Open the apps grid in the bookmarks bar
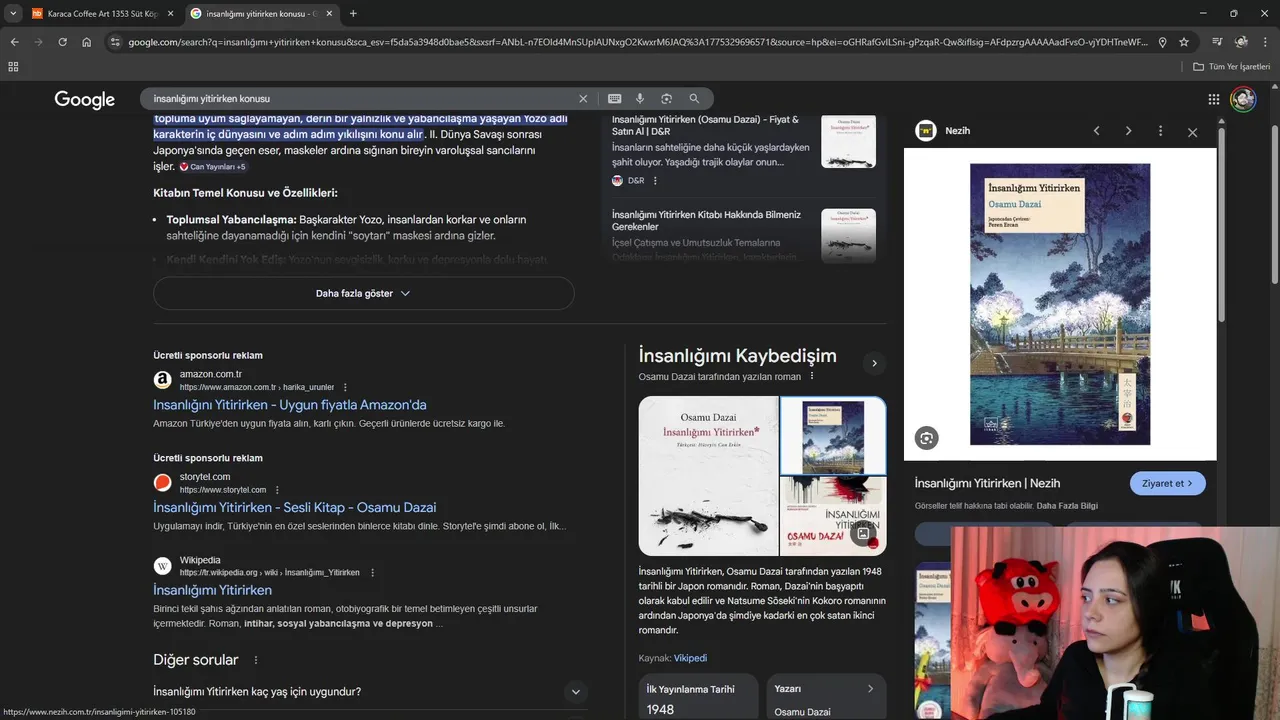Screen dimensions: 1280x720 point(13,66)
